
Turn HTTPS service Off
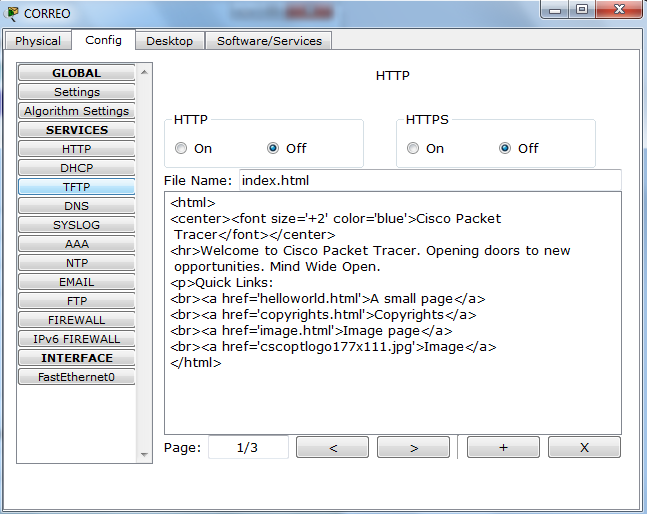coord(505,148)
